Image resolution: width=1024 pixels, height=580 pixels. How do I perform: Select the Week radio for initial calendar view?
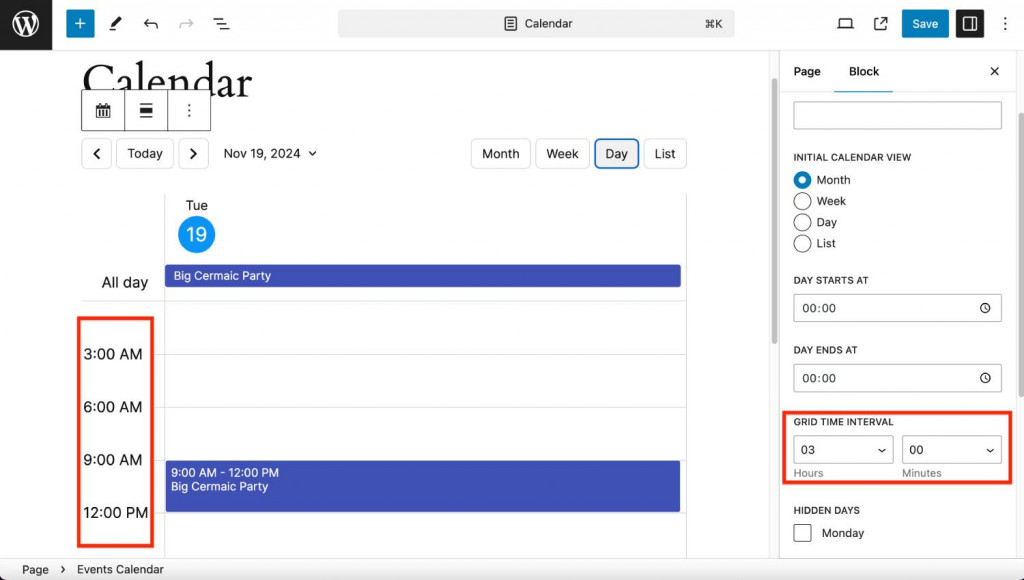[803, 200]
